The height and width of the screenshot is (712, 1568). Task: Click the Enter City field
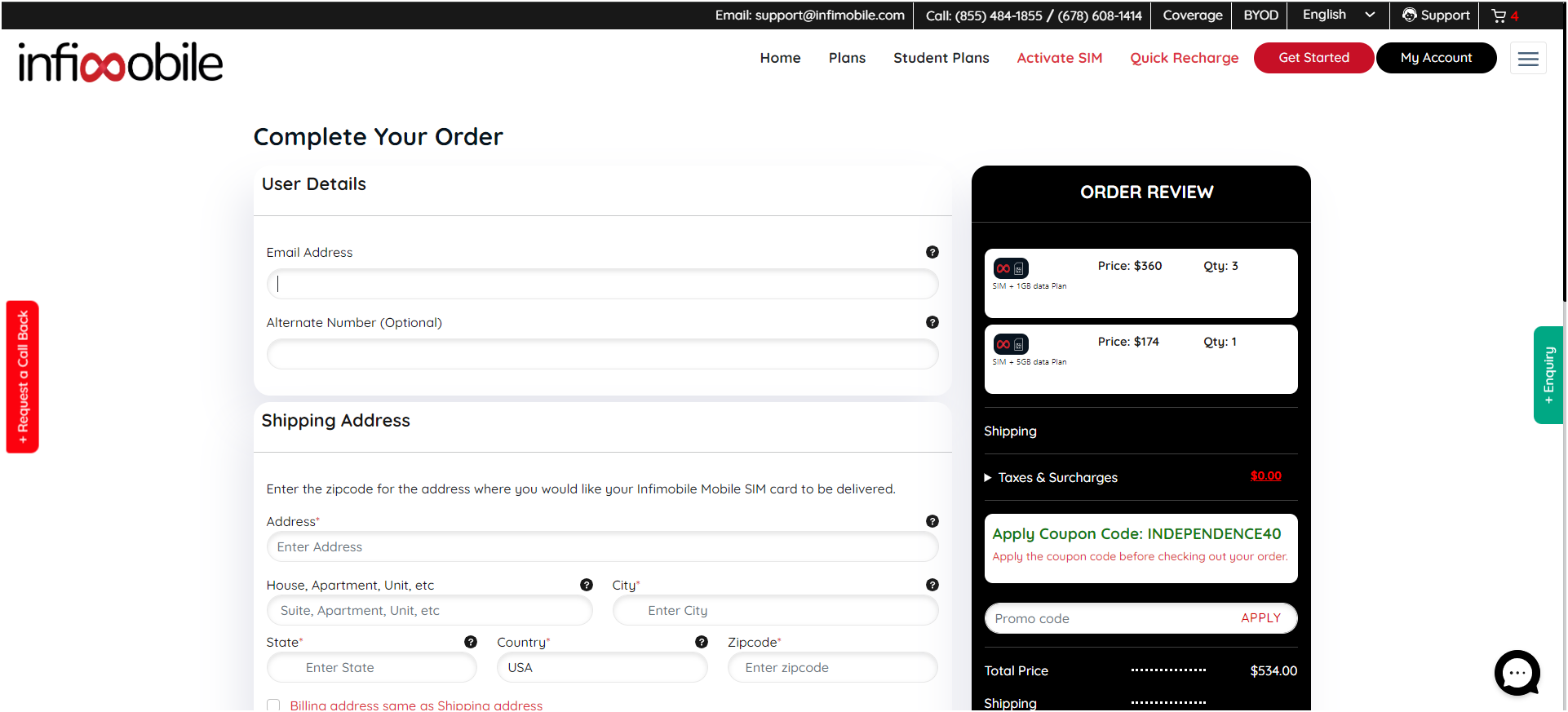775,610
